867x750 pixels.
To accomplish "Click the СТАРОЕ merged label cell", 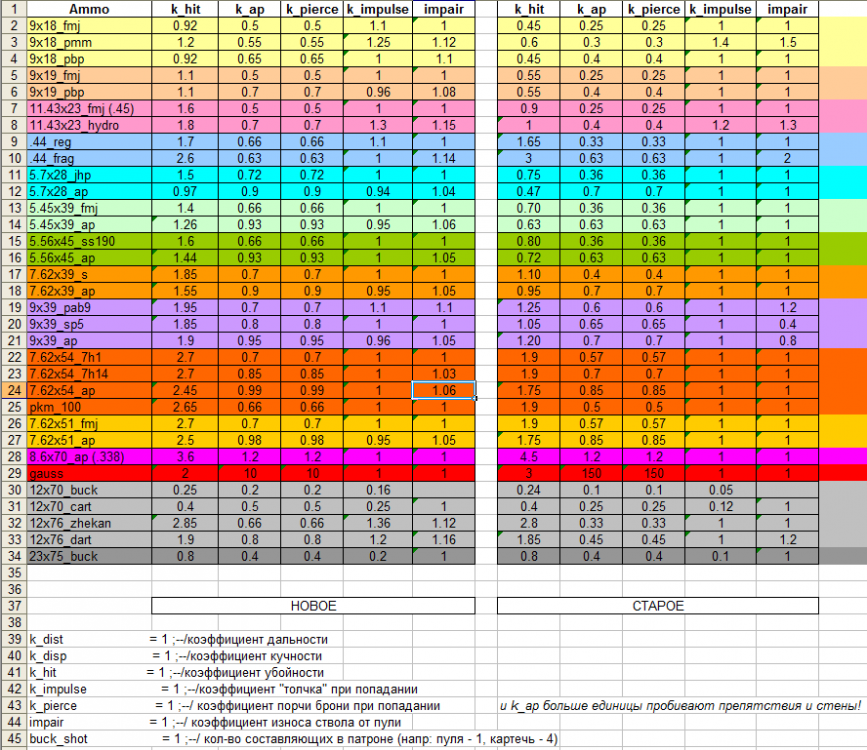I will tap(658, 606).
